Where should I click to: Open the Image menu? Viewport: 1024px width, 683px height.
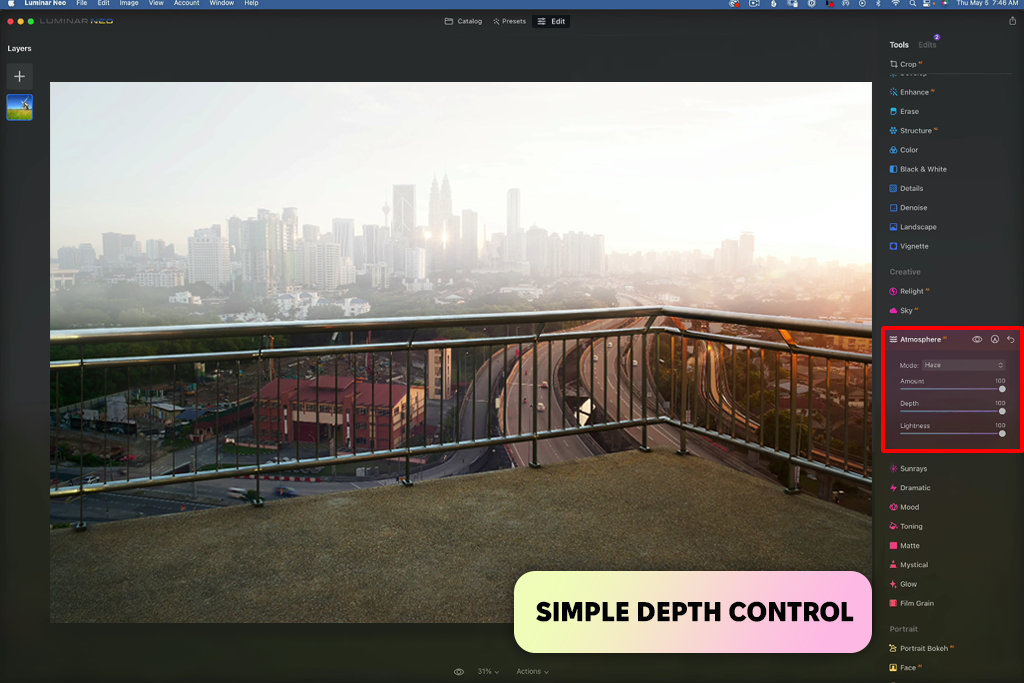[x=129, y=3]
